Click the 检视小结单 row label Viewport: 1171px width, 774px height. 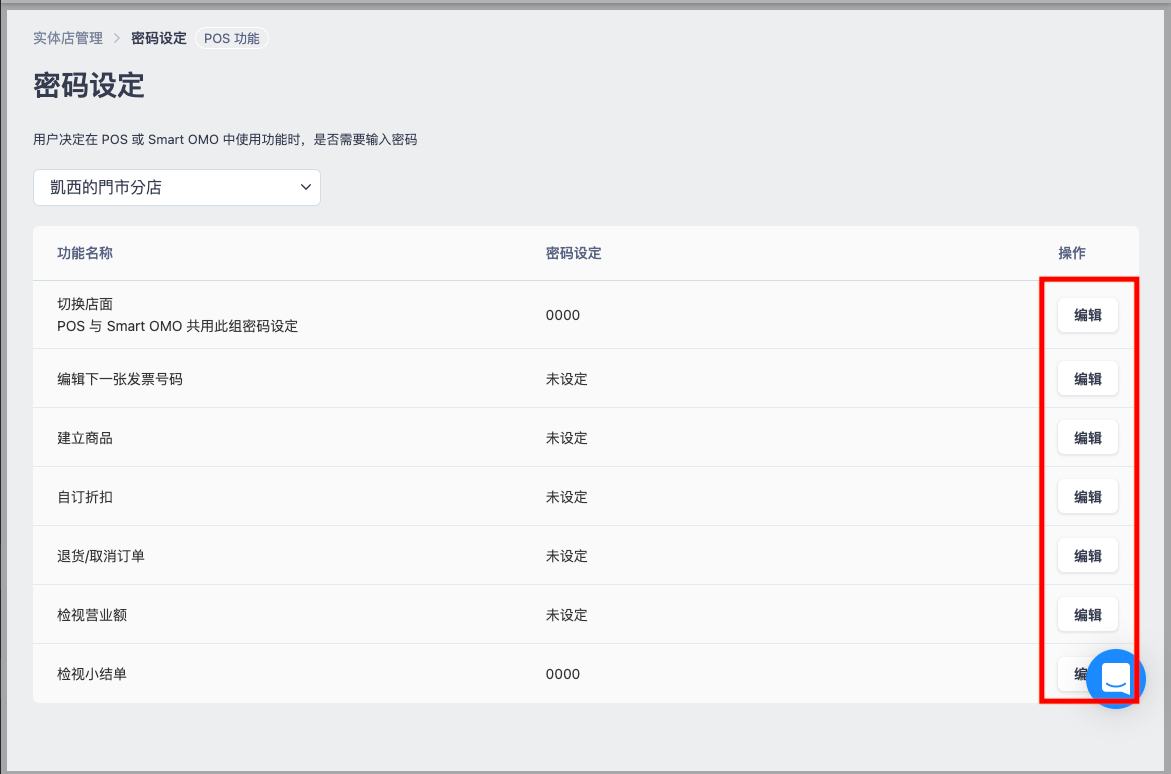tap(92, 674)
